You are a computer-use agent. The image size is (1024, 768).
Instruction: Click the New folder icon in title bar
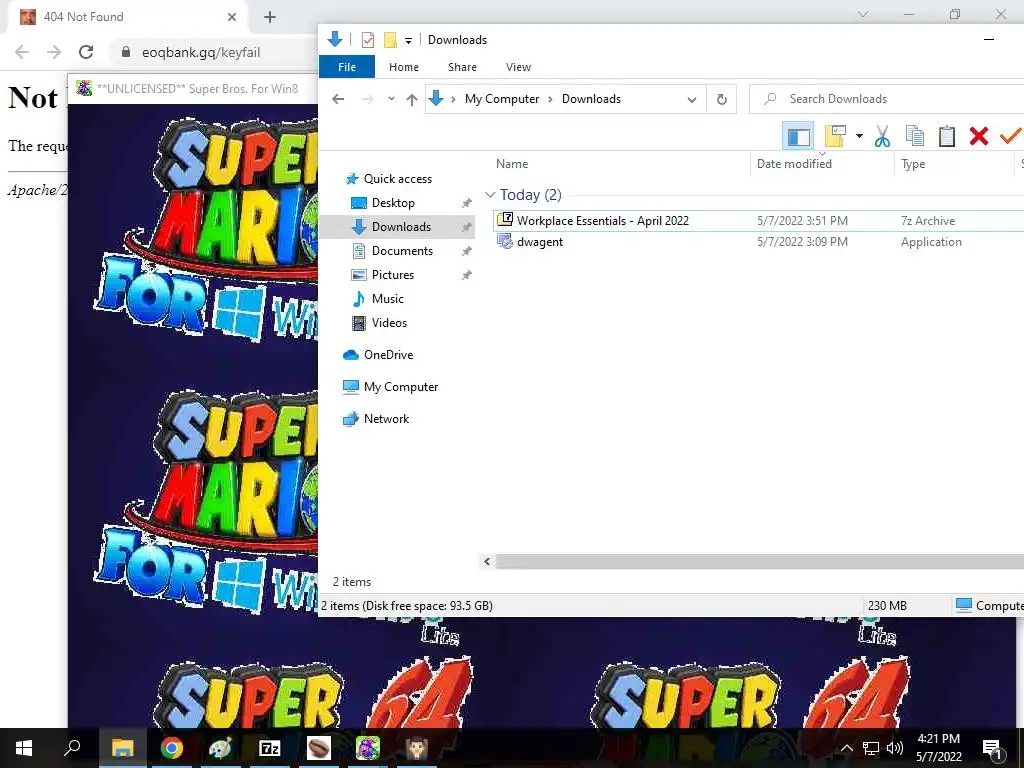[x=390, y=40]
